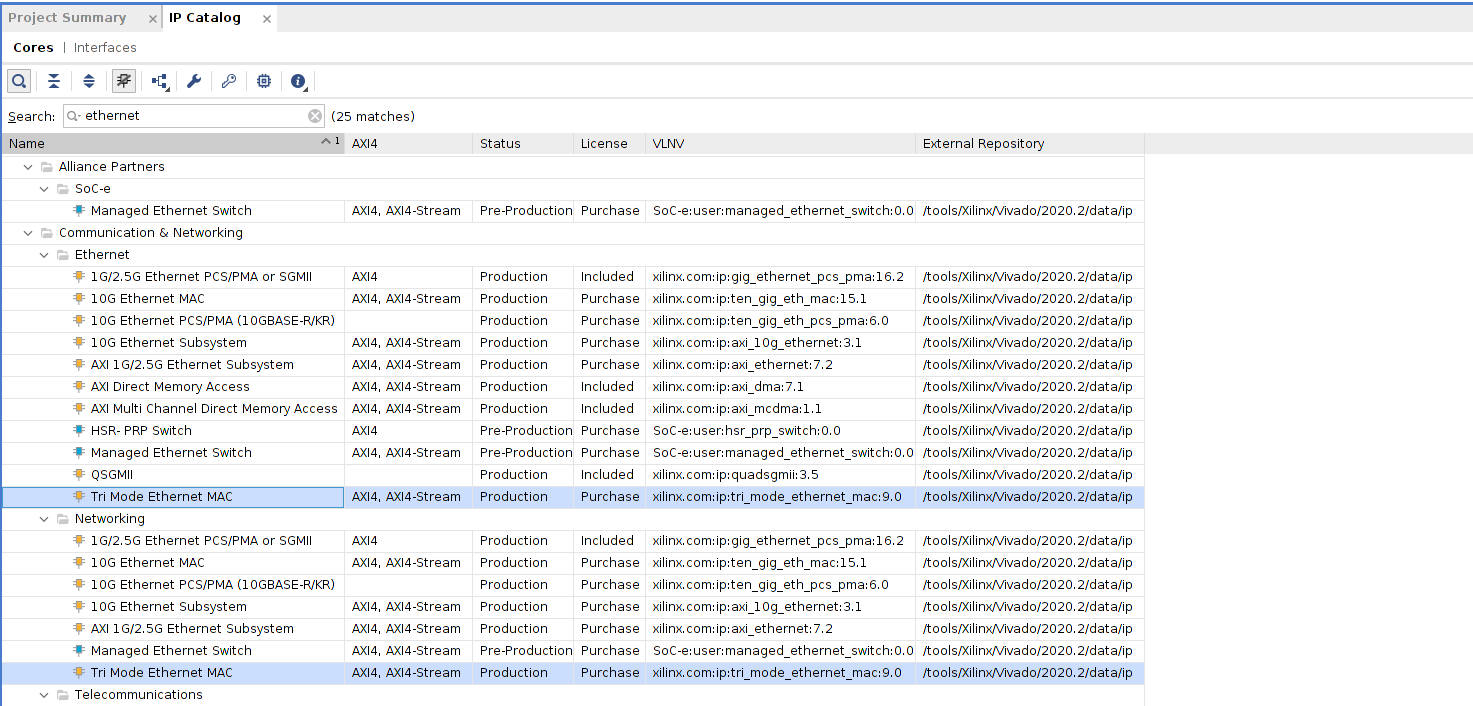Collapse the Telecommunications folder
Viewport: 1473px width, 706px height.
click(44, 695)
